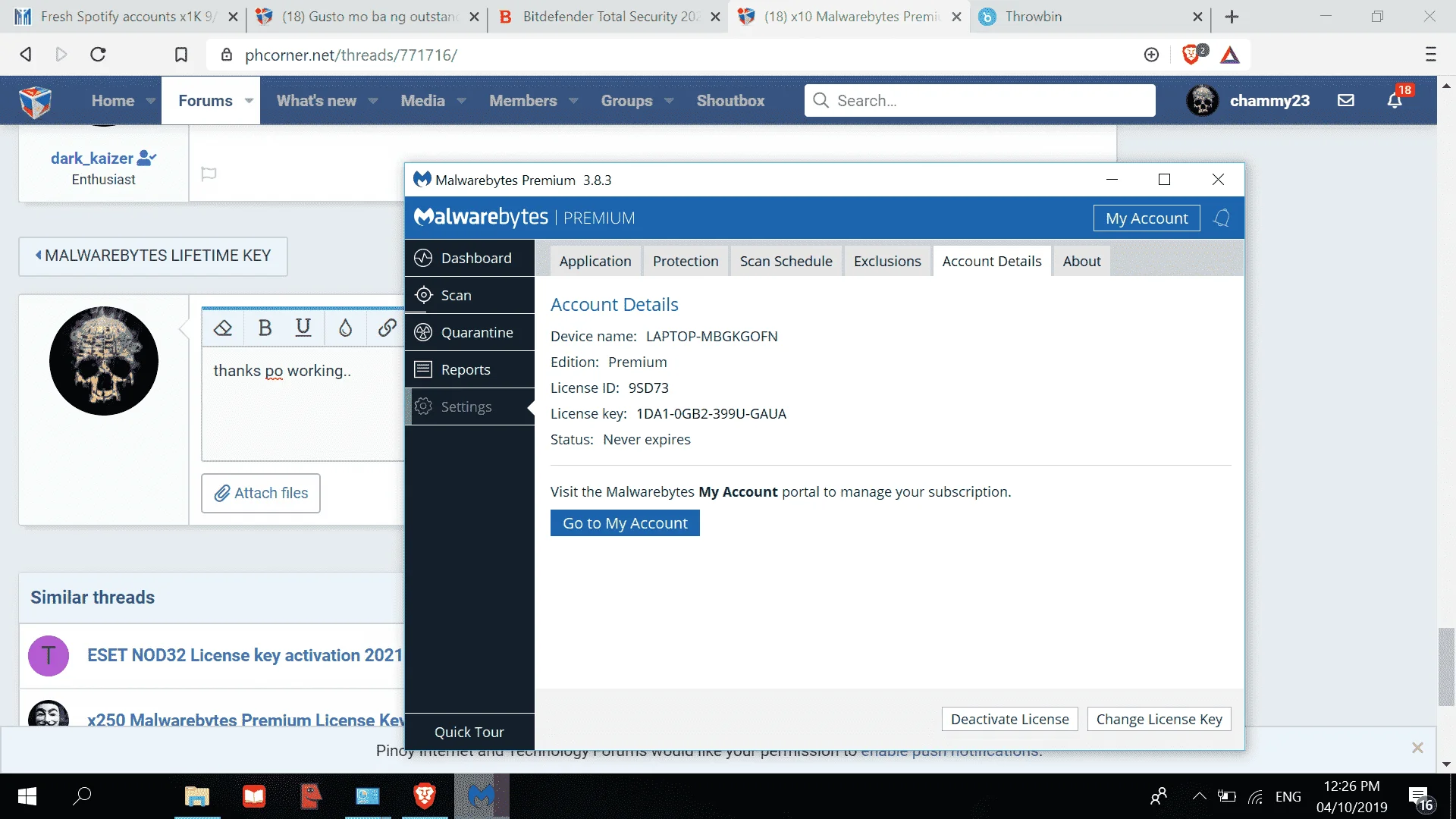Click the browser address bar URL

point(351,55)
